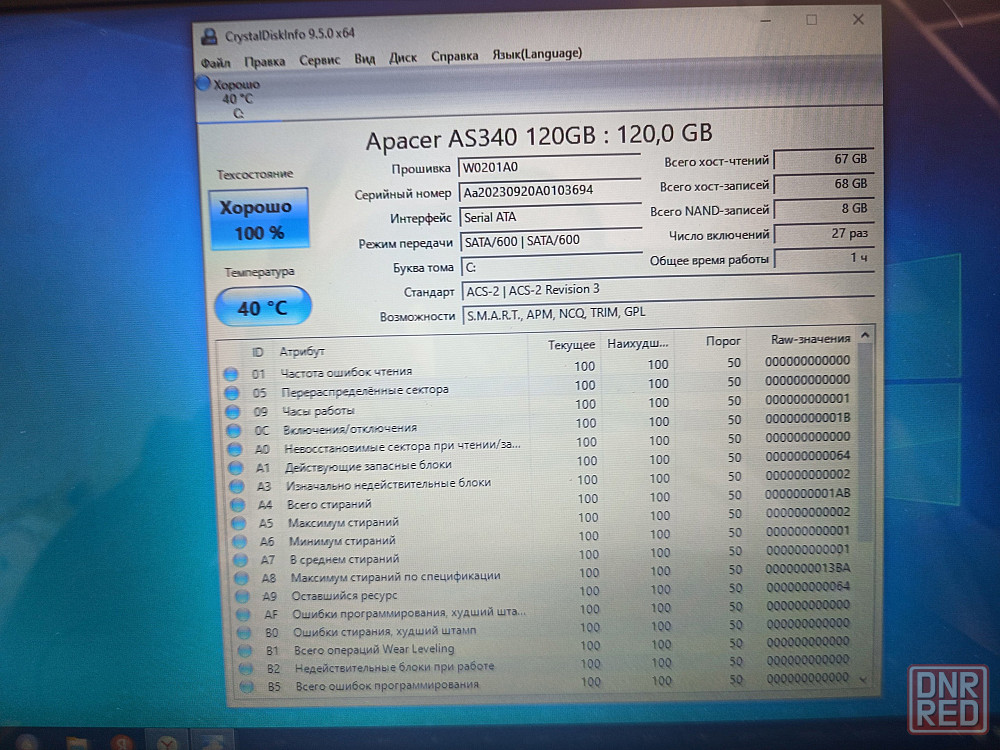Select the row 'Частота ошибок чтения'
This screenshot has width=1000, height=750.
[x=539, y=368]
